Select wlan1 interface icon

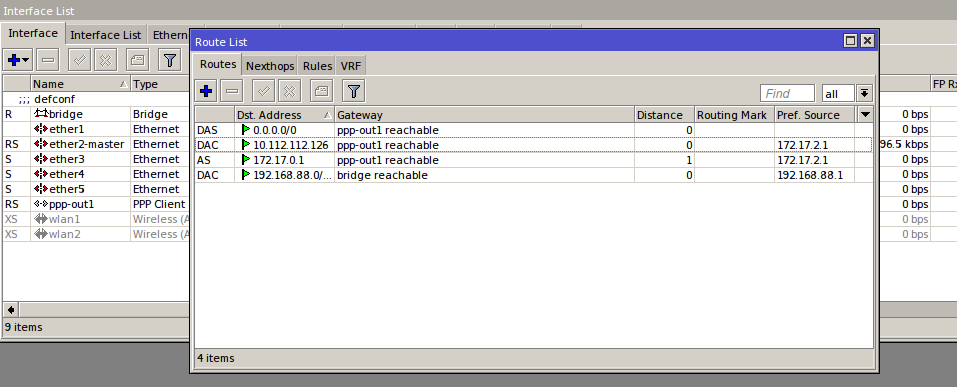click(x=41, y=219)
